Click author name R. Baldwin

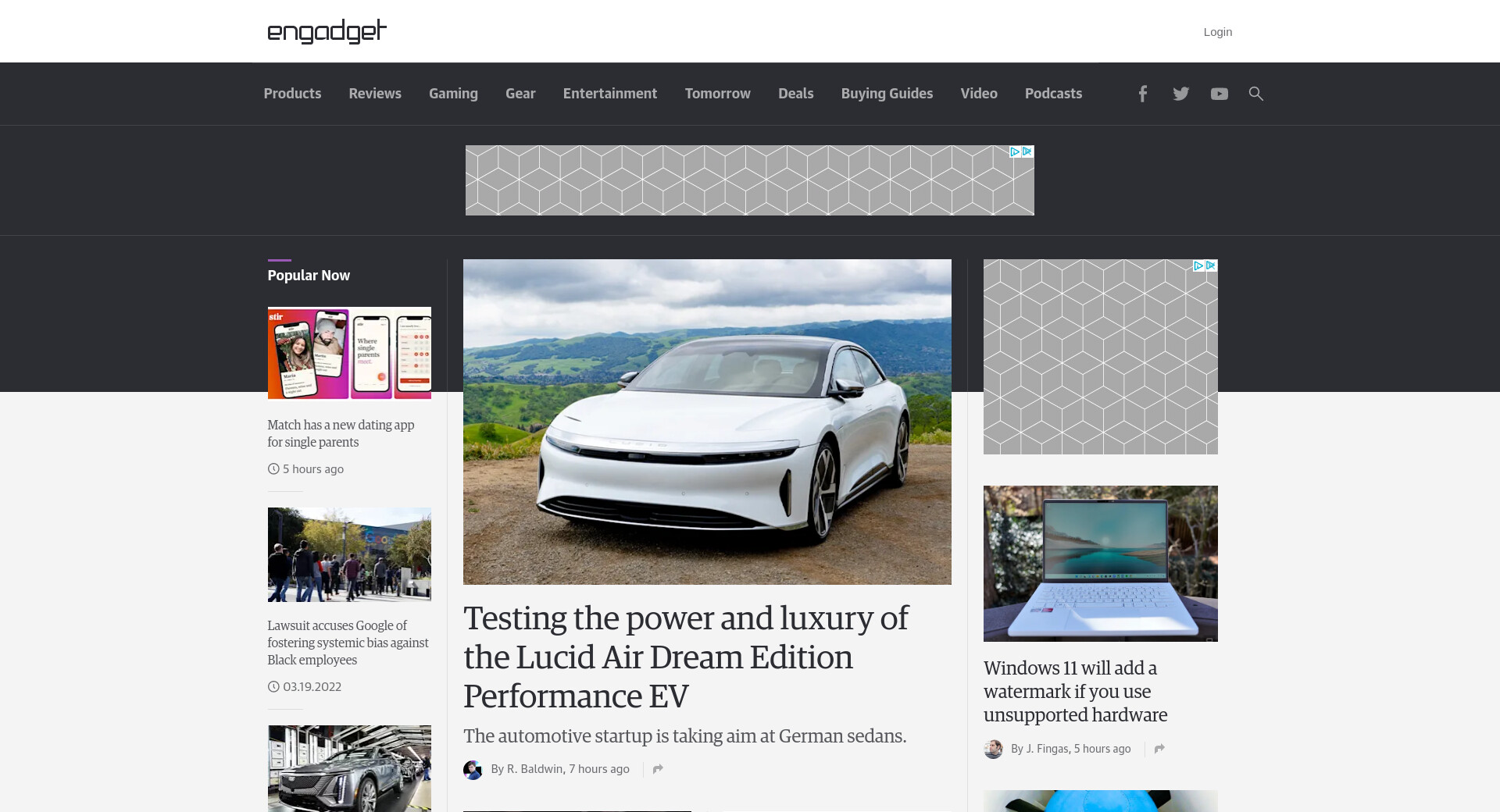pyautogui.click(x=535, y=769)
